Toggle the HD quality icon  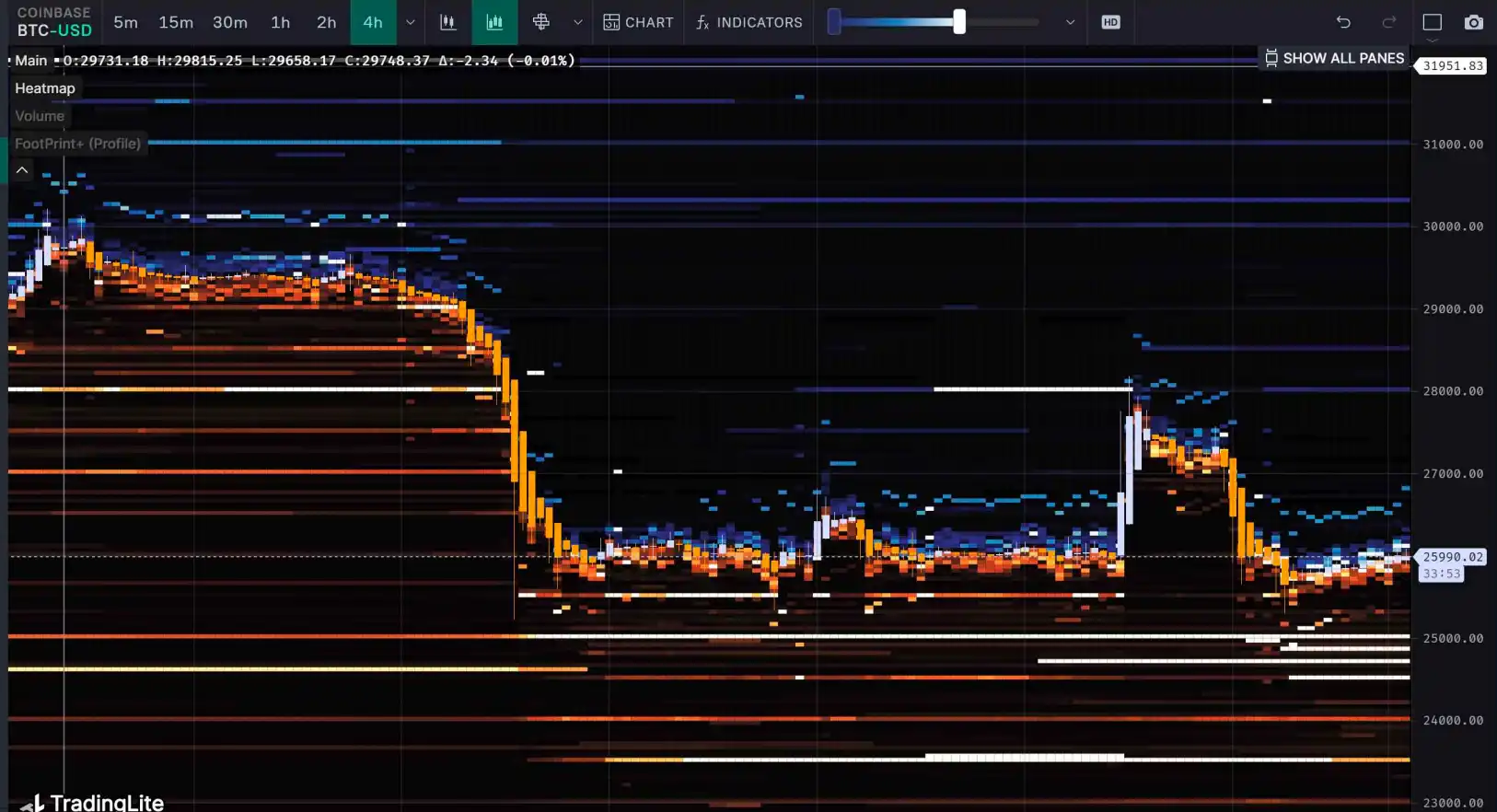point(1110,22)
